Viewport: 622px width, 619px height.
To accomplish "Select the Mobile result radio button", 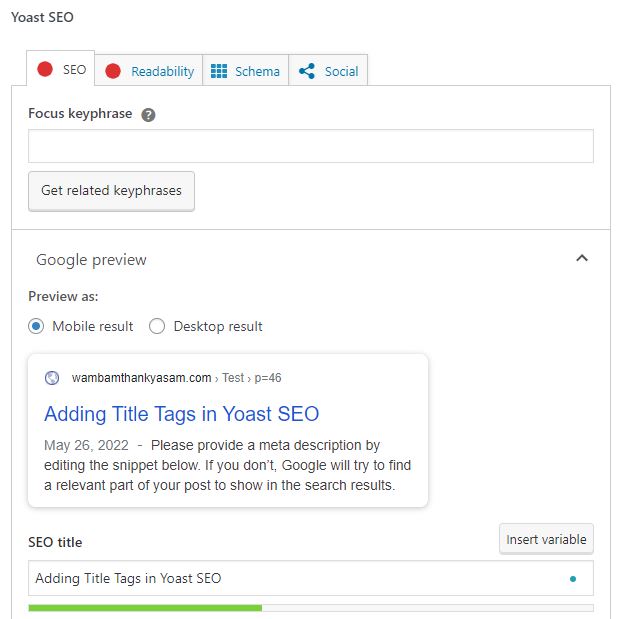I will click(x=36, y=326).
